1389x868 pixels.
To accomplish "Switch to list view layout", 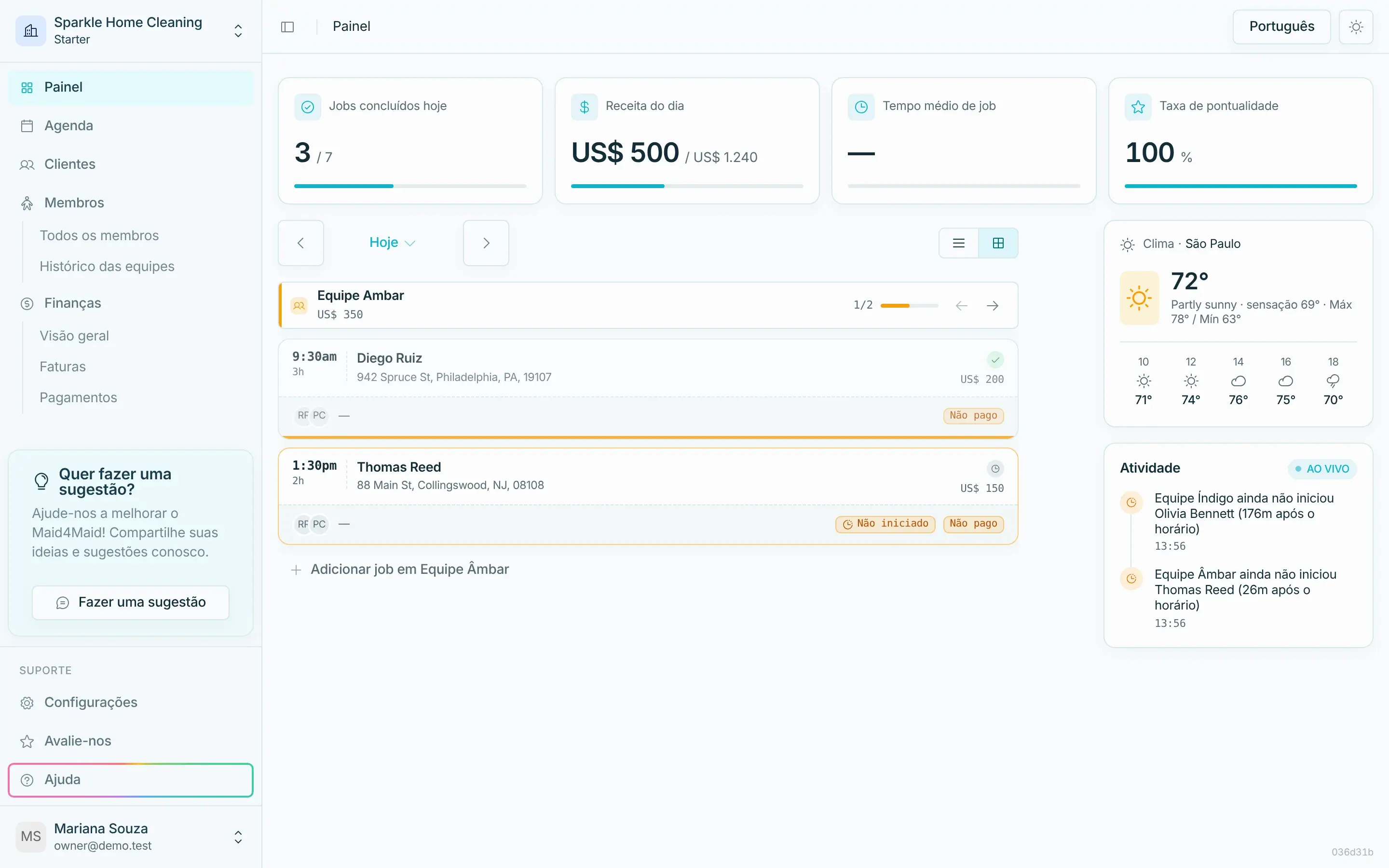I will point(958,243).
